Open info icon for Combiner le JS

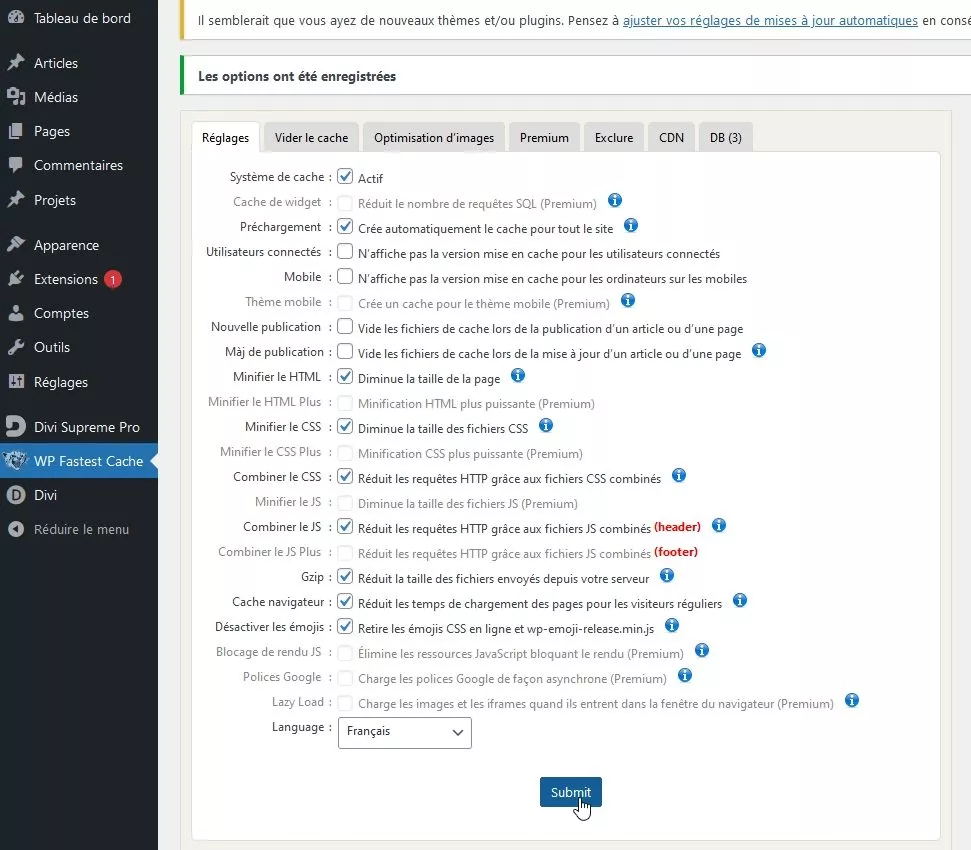[x=718, y=526]
